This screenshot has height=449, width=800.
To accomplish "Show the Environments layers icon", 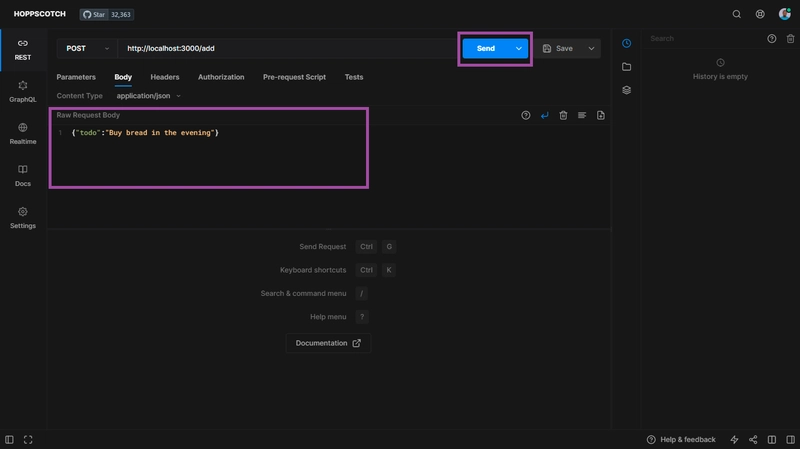I will tap(627, 90).
